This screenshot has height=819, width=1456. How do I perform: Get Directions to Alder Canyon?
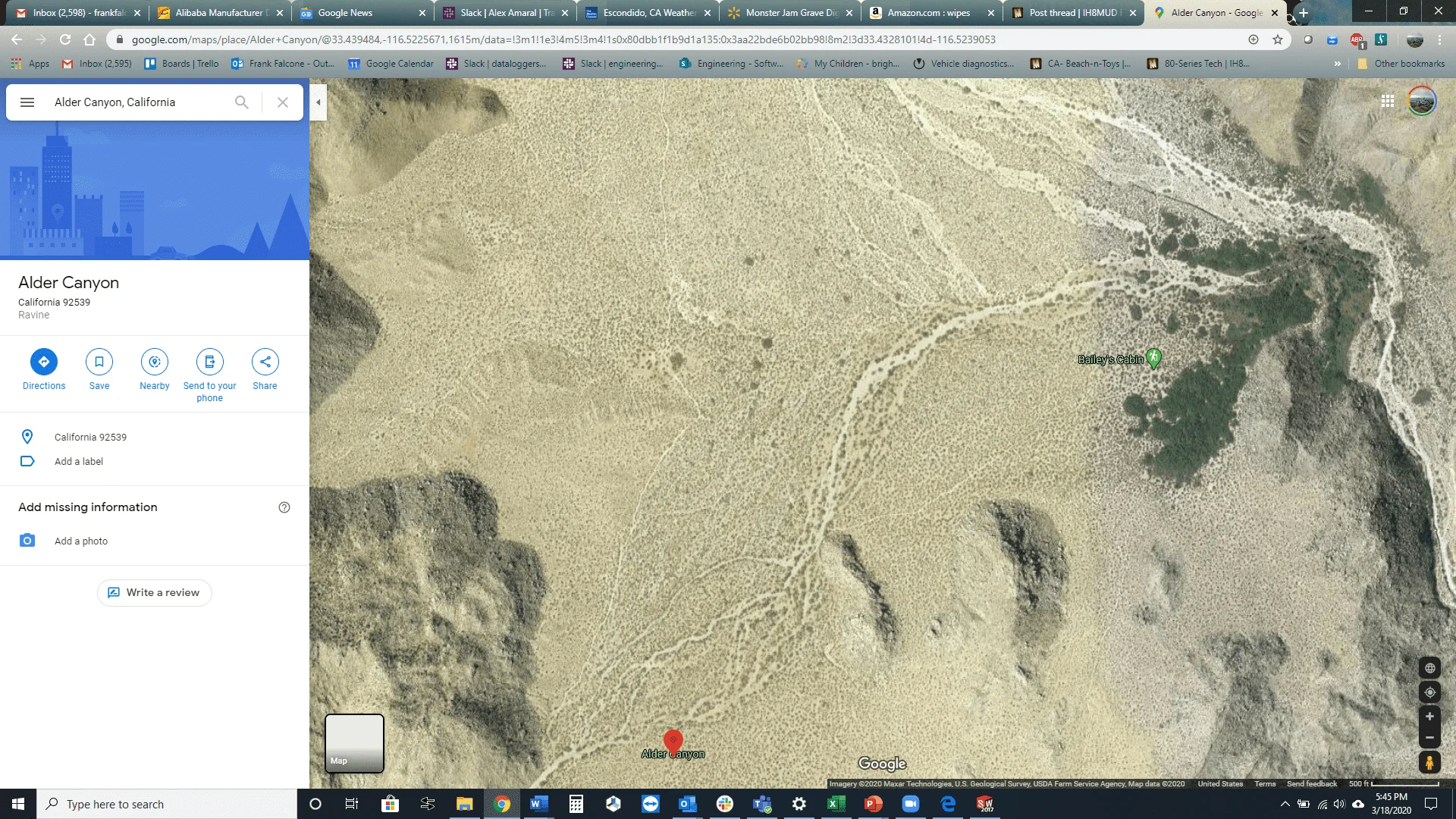[44, 369]
